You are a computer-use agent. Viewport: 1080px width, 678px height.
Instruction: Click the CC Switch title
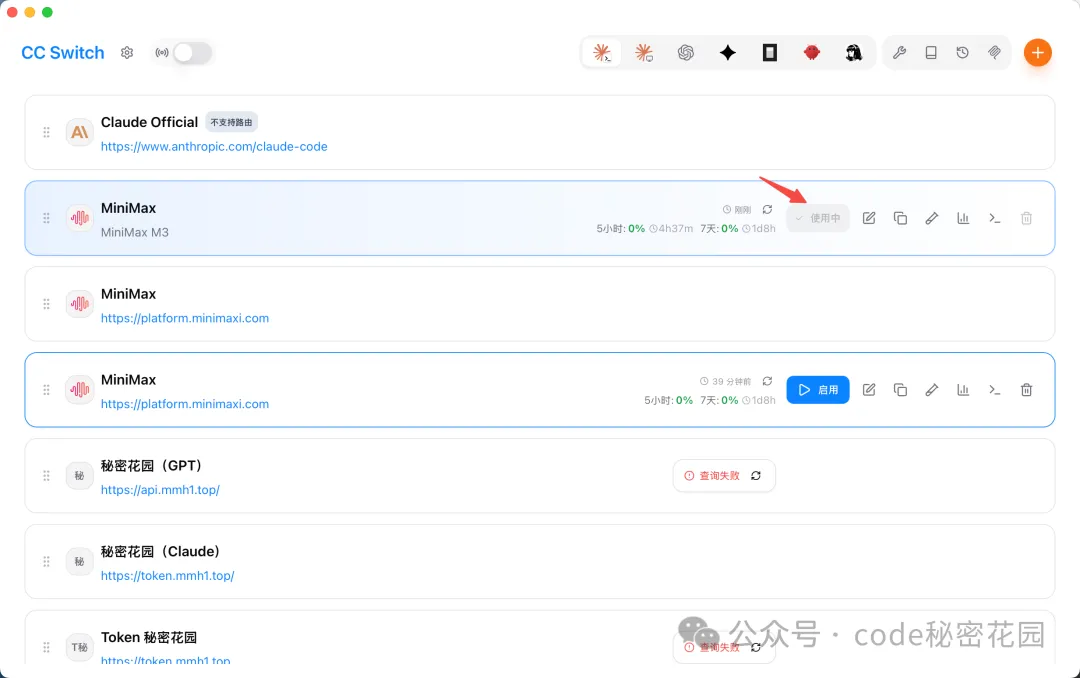coord(63,53)
